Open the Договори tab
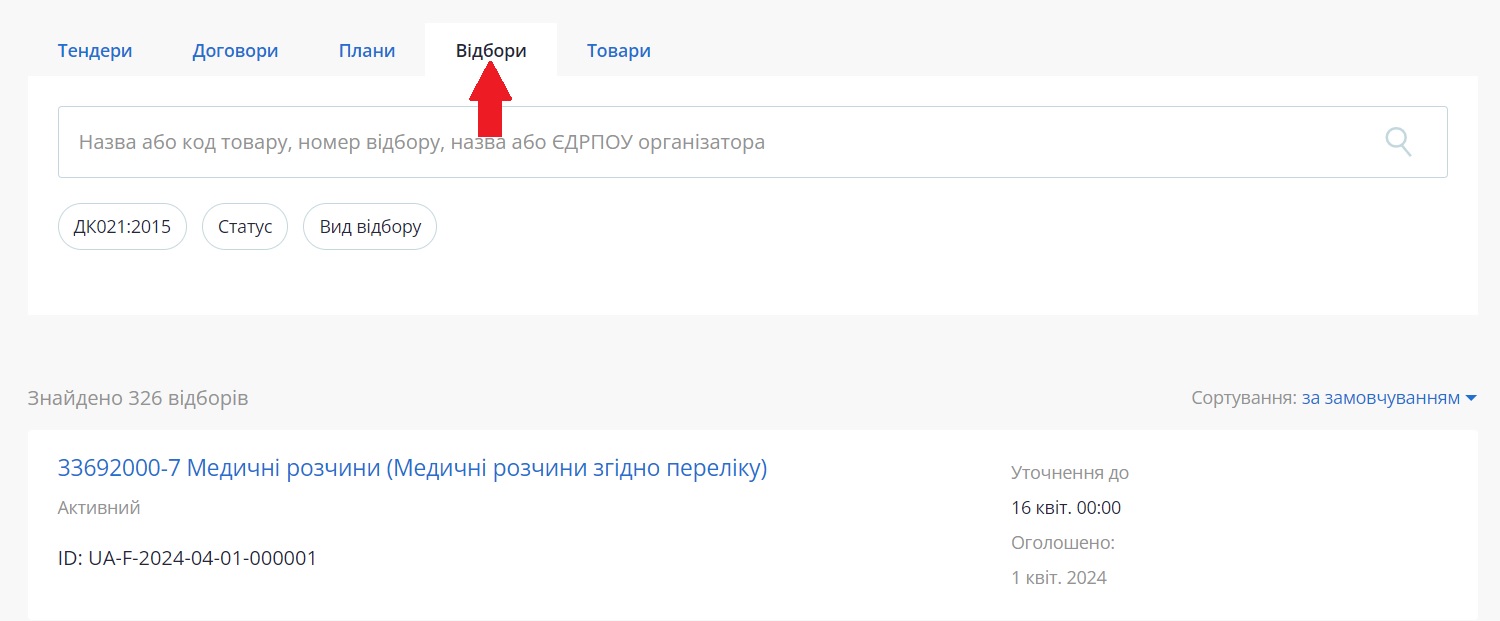1500x621 pixels. click(x=235, y=51)
